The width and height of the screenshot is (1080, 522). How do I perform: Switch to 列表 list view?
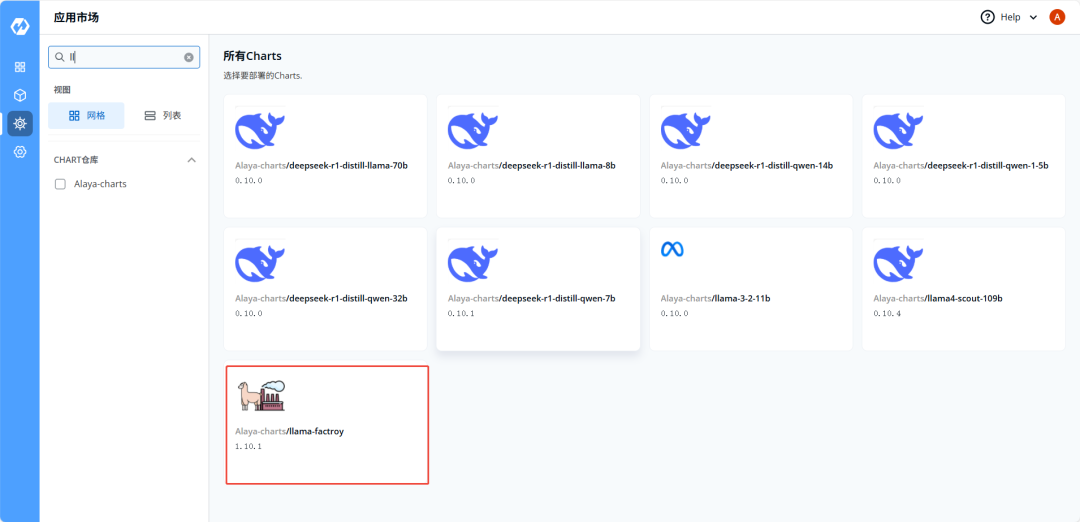(x=163, y=116)
